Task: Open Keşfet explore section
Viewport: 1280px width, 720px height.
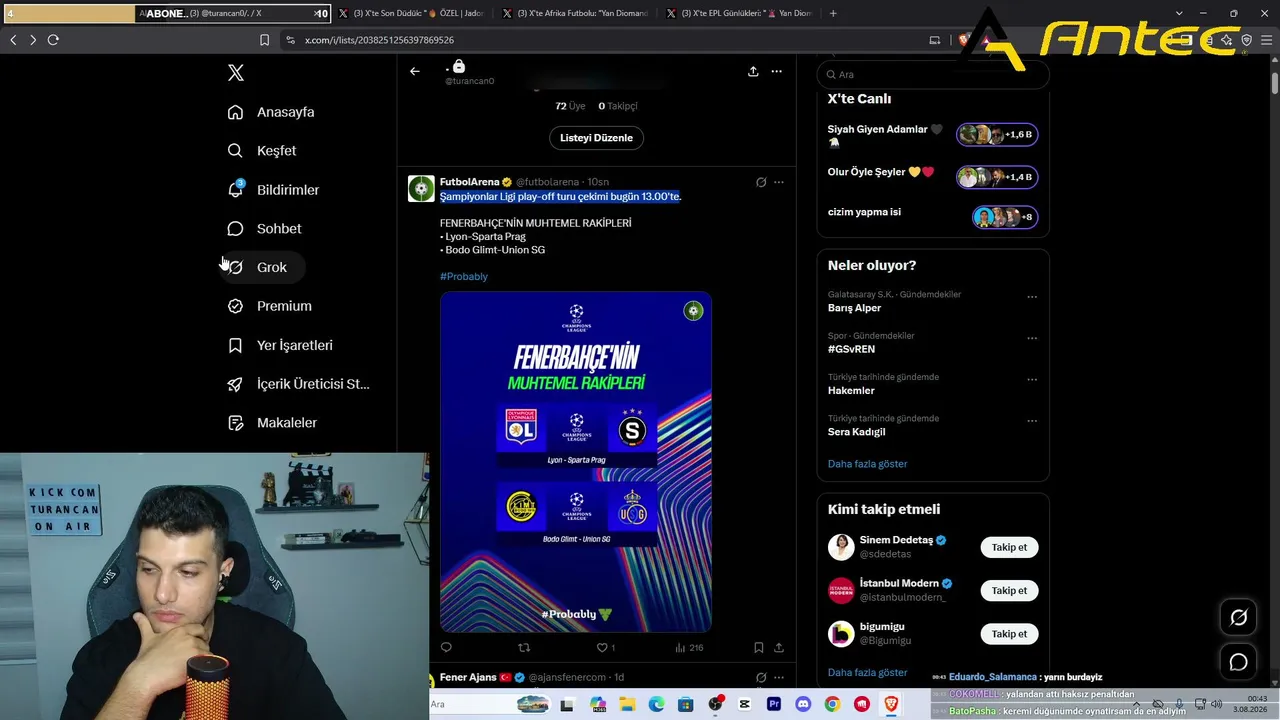Action: tap(262, 151)
